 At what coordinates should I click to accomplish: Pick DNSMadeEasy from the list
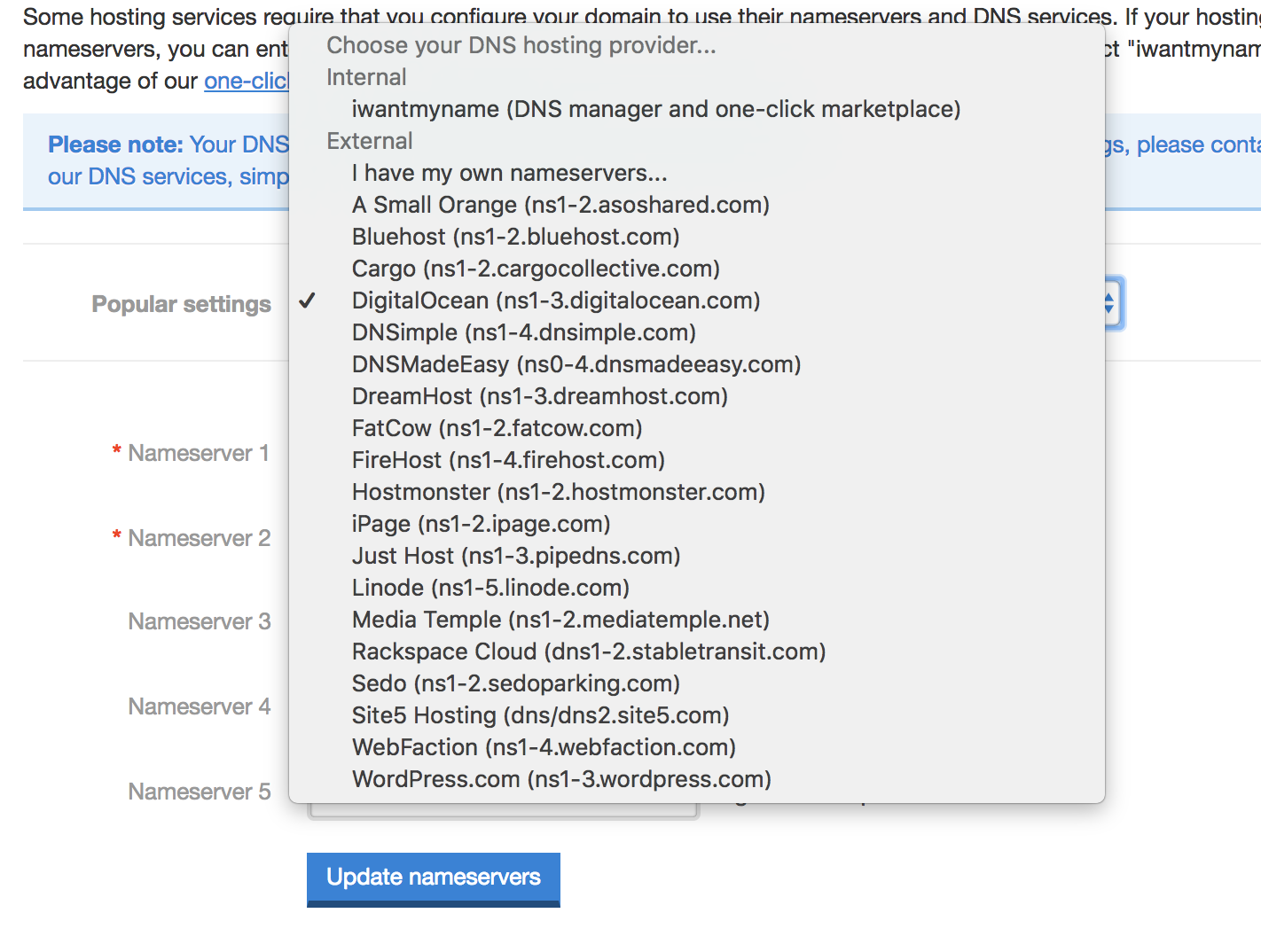(x=697, y=364)
